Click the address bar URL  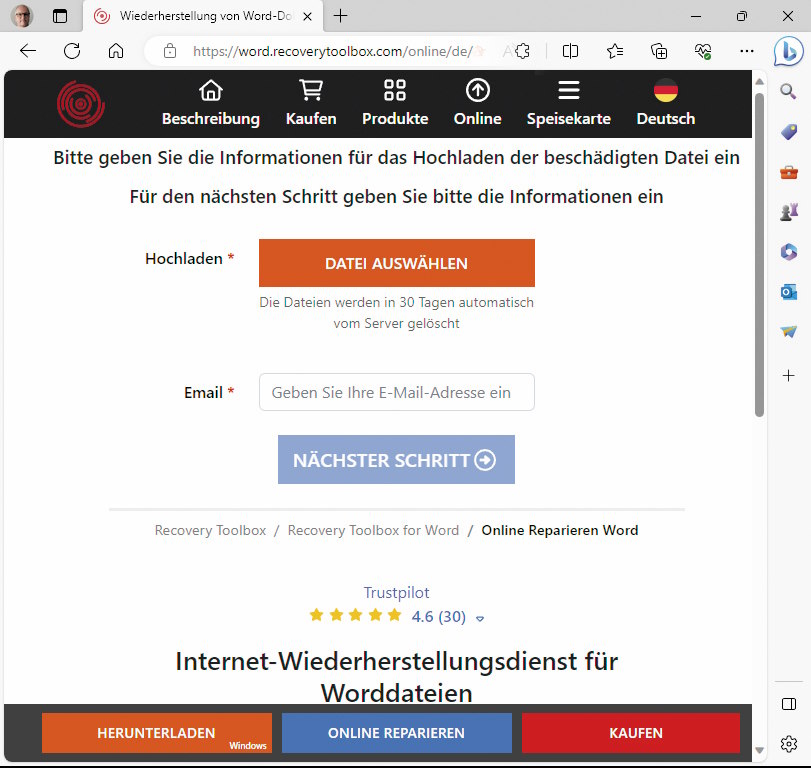tap(332, 51)
